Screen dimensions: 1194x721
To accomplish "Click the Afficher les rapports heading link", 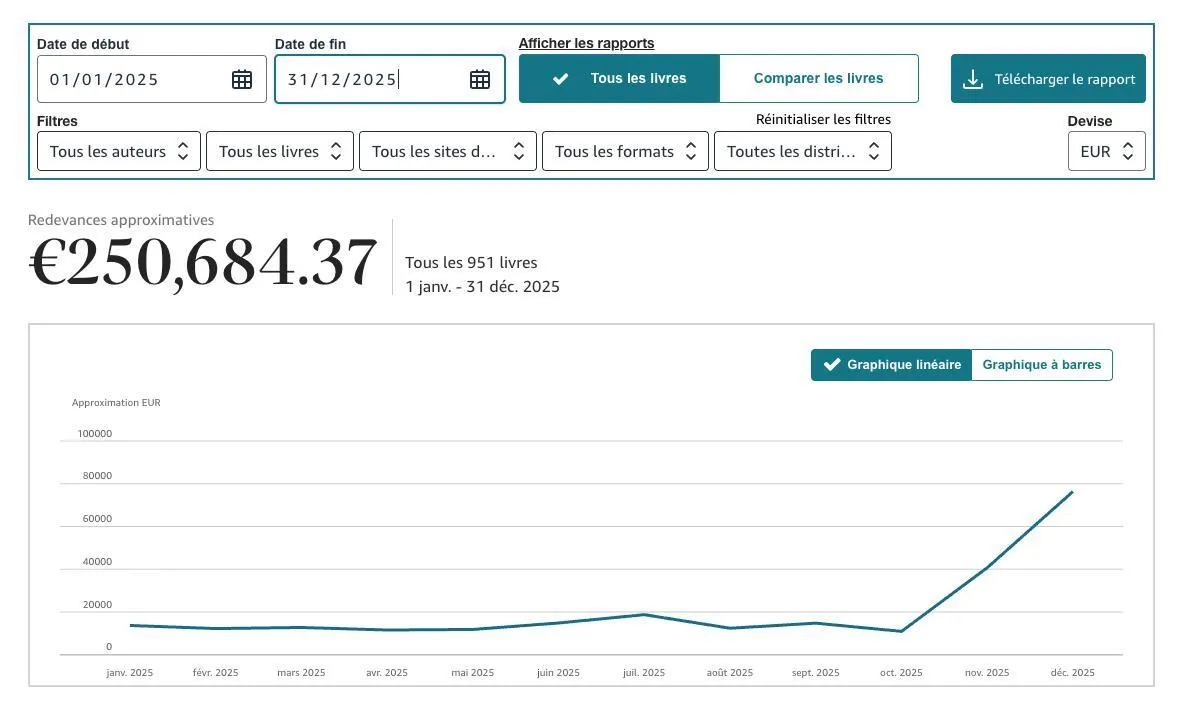I will tap(586, 43).
